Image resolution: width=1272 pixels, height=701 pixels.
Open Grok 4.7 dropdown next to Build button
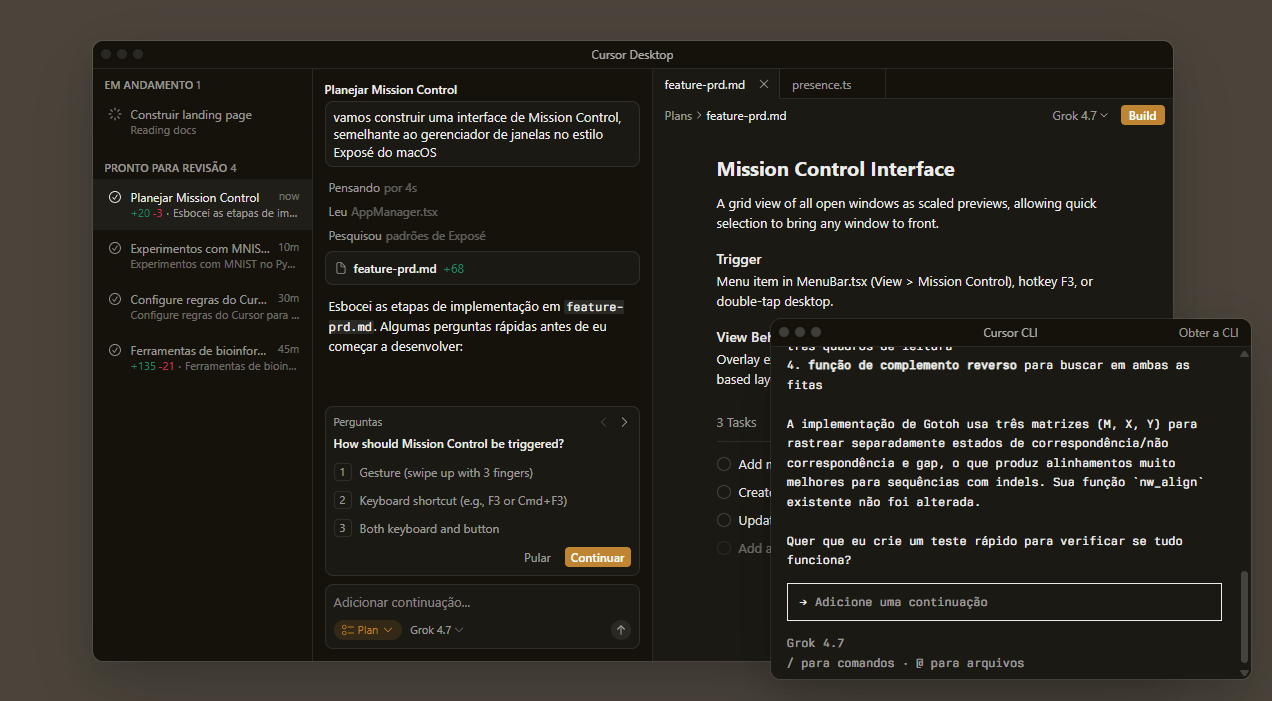[1080, 116]
